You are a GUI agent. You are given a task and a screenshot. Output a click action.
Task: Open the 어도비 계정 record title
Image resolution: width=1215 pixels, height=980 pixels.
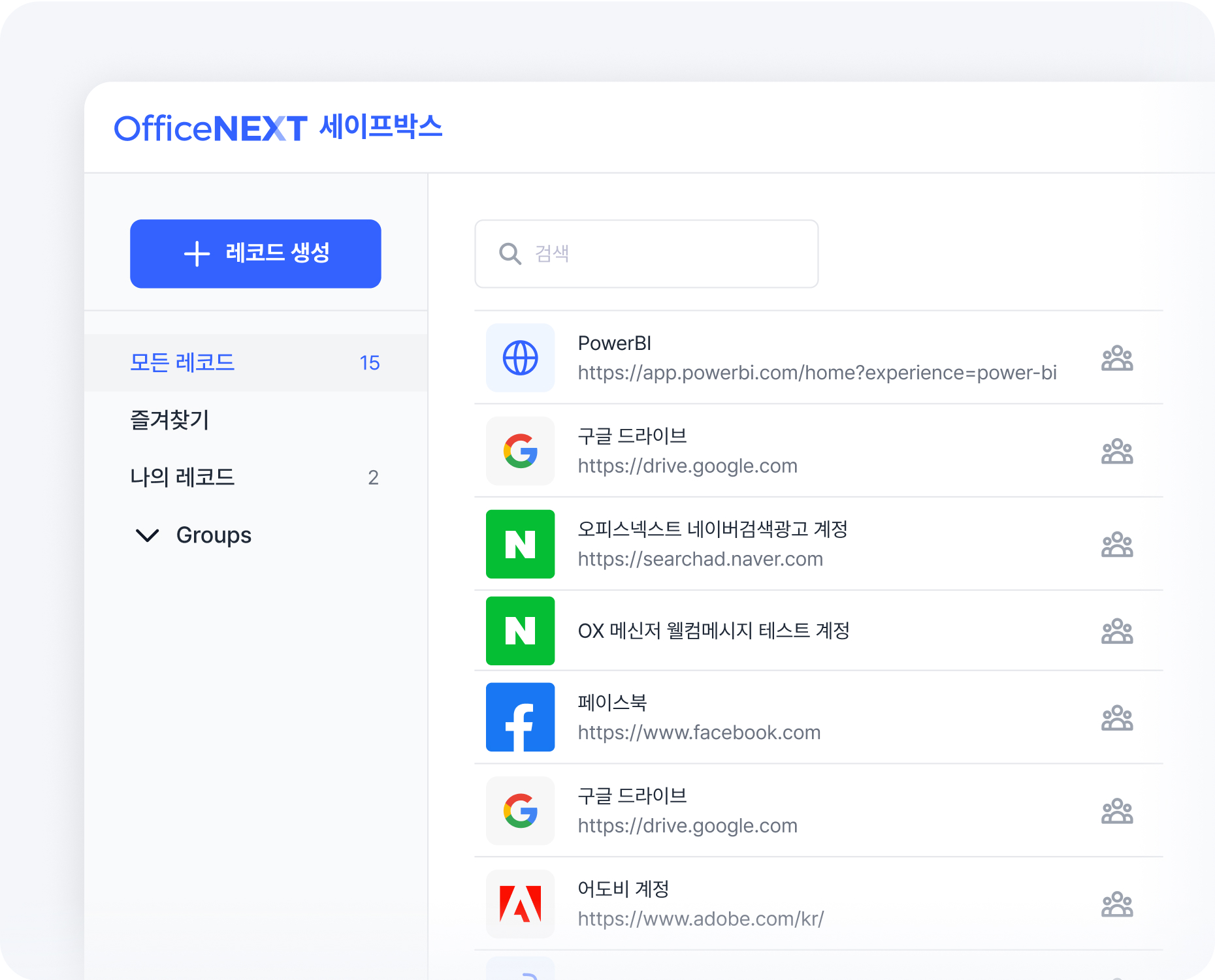click(623, 889)
